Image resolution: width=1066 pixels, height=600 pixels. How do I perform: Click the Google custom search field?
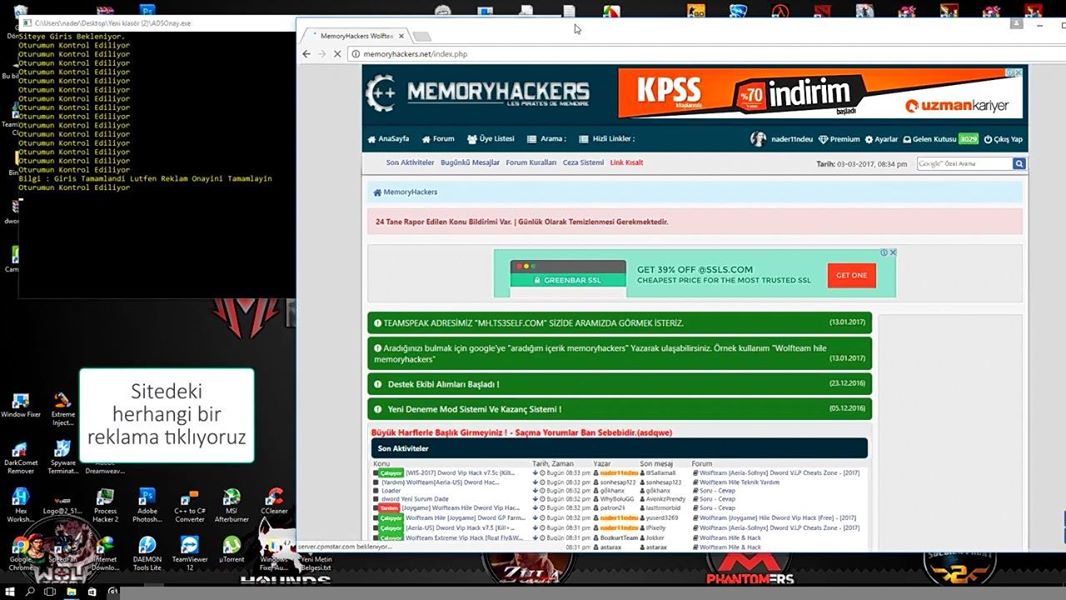[x=964, y=164]
